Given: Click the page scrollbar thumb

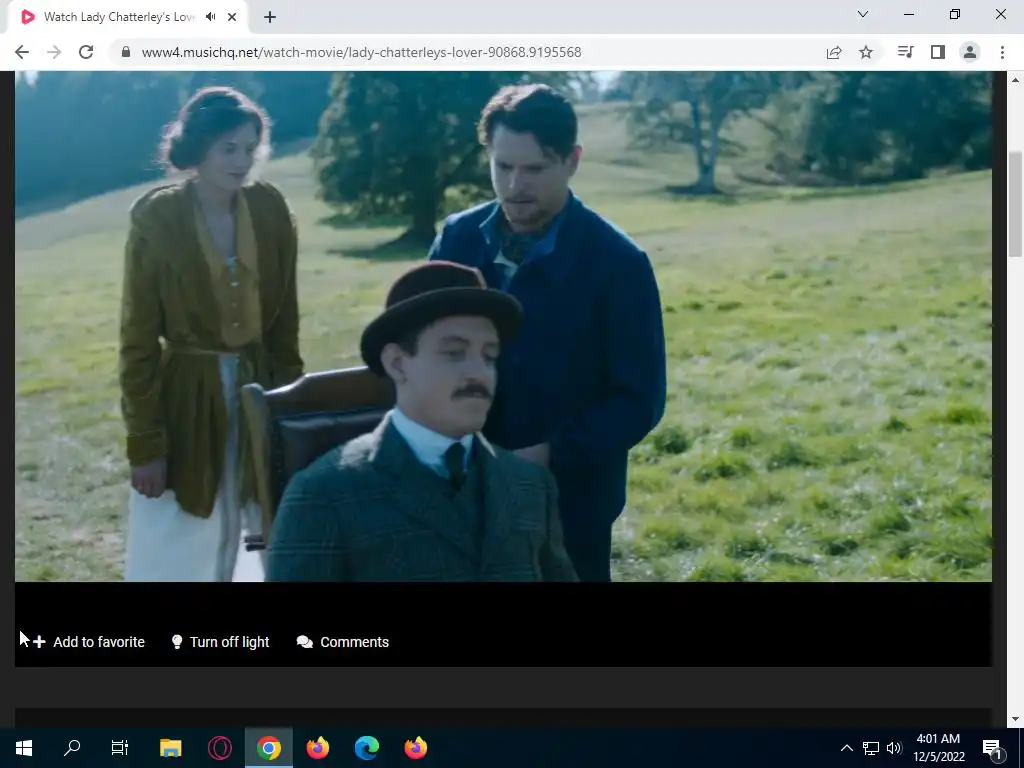Looking at the screenshot, I should [x=1016, y=204].
